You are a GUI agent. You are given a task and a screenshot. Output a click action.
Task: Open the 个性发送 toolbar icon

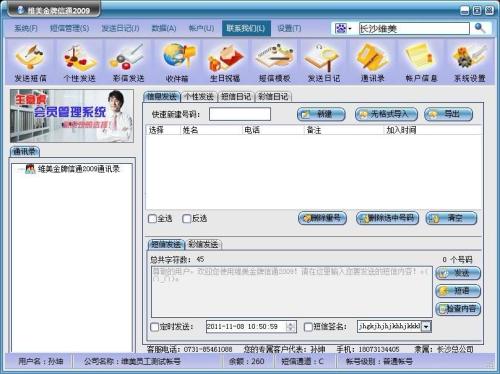[x=79, y=62]
